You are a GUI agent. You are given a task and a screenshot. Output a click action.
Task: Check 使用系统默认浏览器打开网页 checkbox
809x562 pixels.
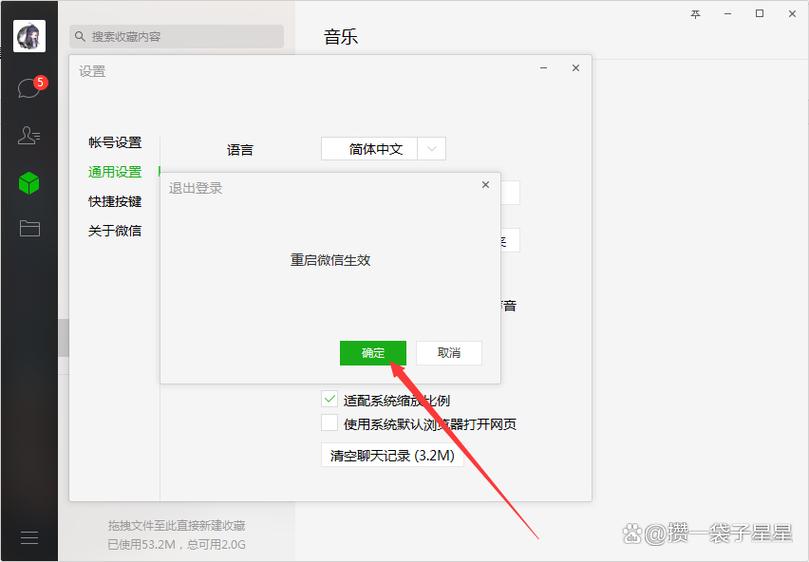[330, 423]
